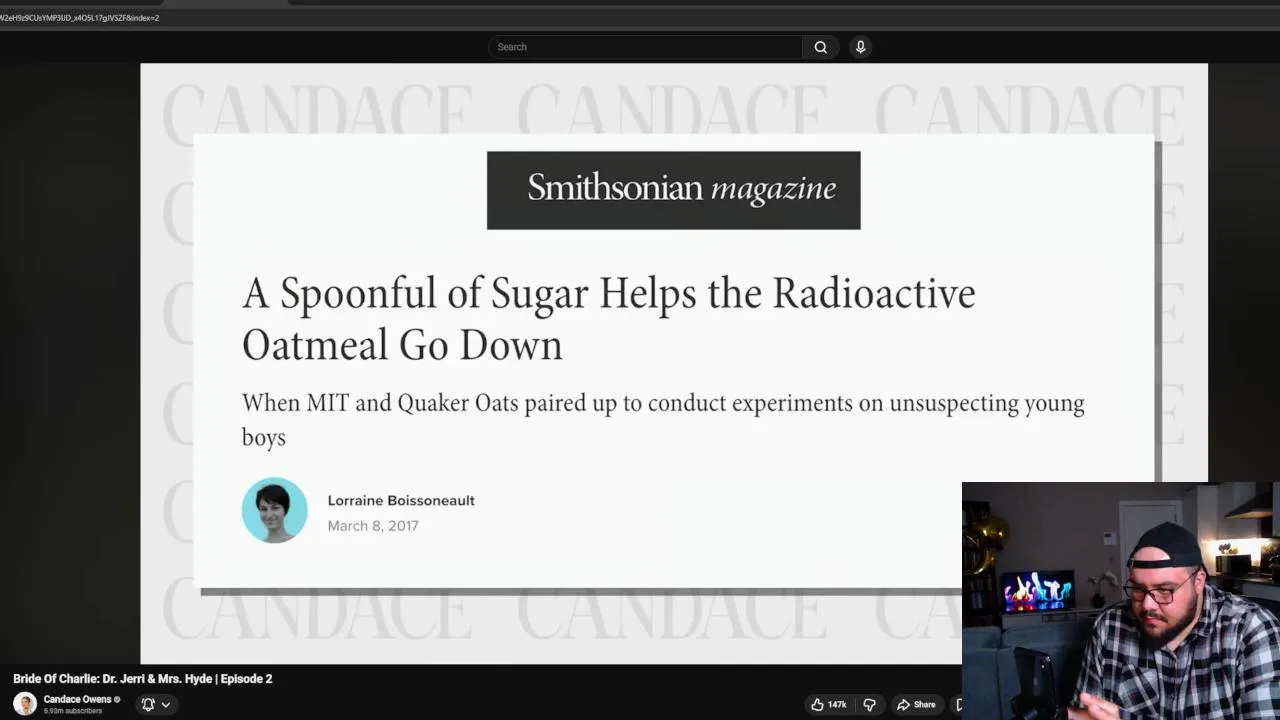This screenshot has height=720, width=1280.
Task: Click the Lorraine Boissoneault author photo
Action: [x=274, y=510]
